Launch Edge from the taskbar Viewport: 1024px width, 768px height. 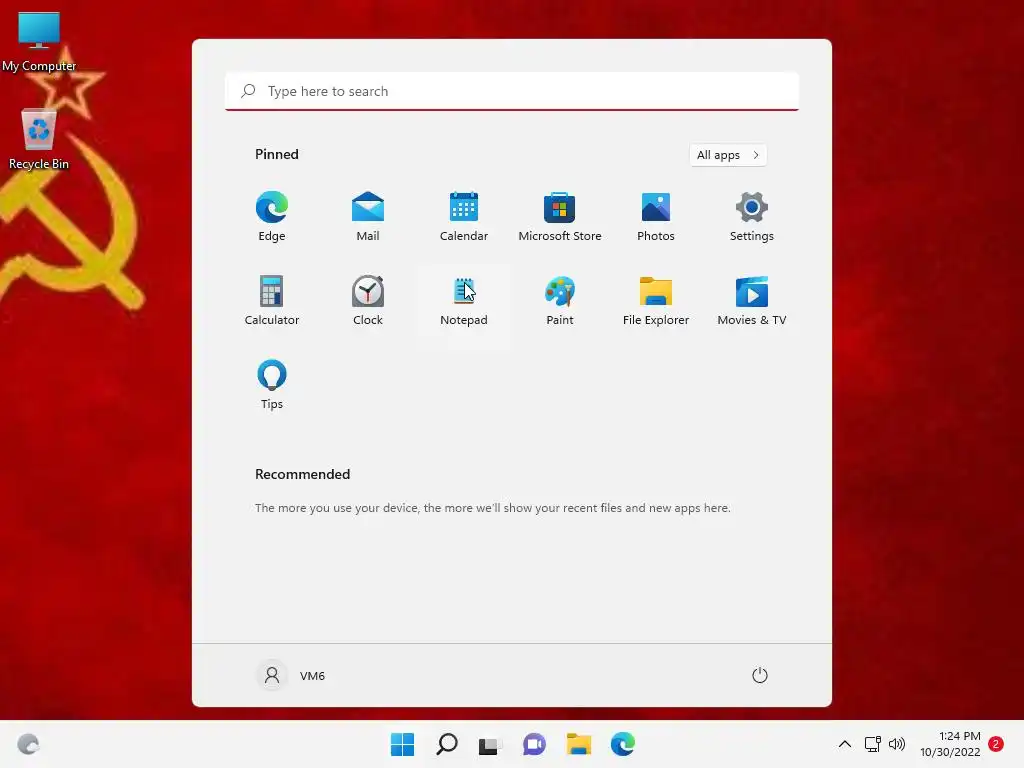point(622,744)
